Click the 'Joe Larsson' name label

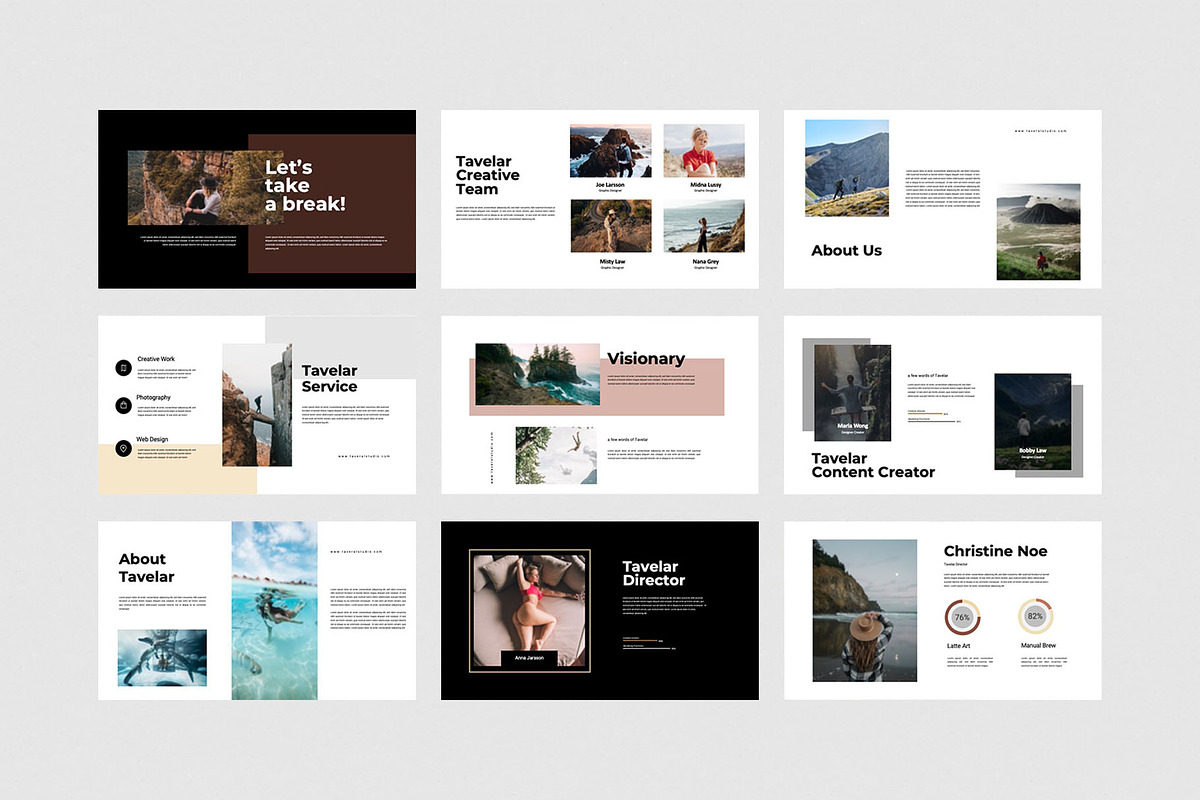tap(611, 185)
